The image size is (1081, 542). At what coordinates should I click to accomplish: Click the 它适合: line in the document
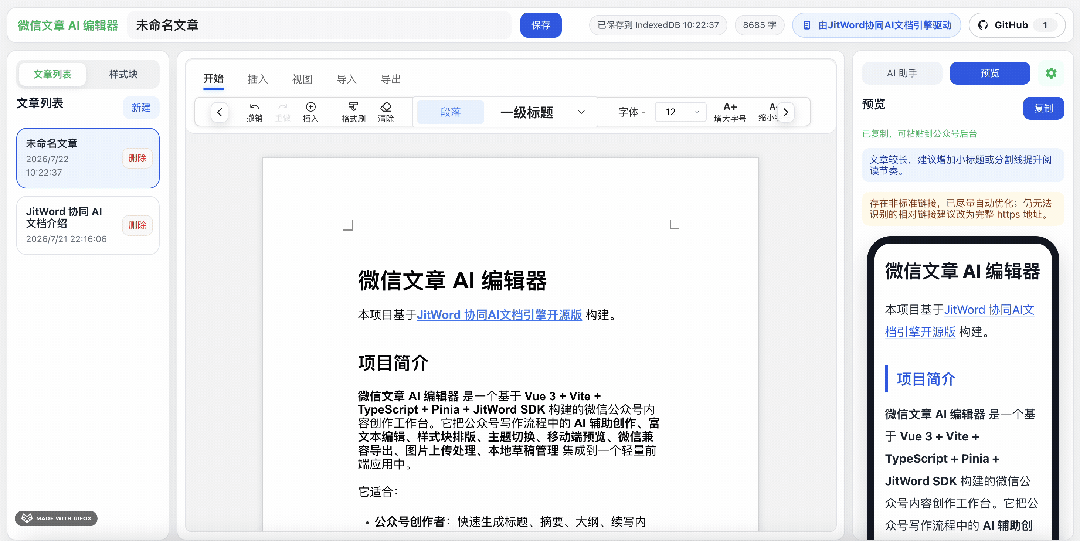pyautogui.click(x=378, y=492)
